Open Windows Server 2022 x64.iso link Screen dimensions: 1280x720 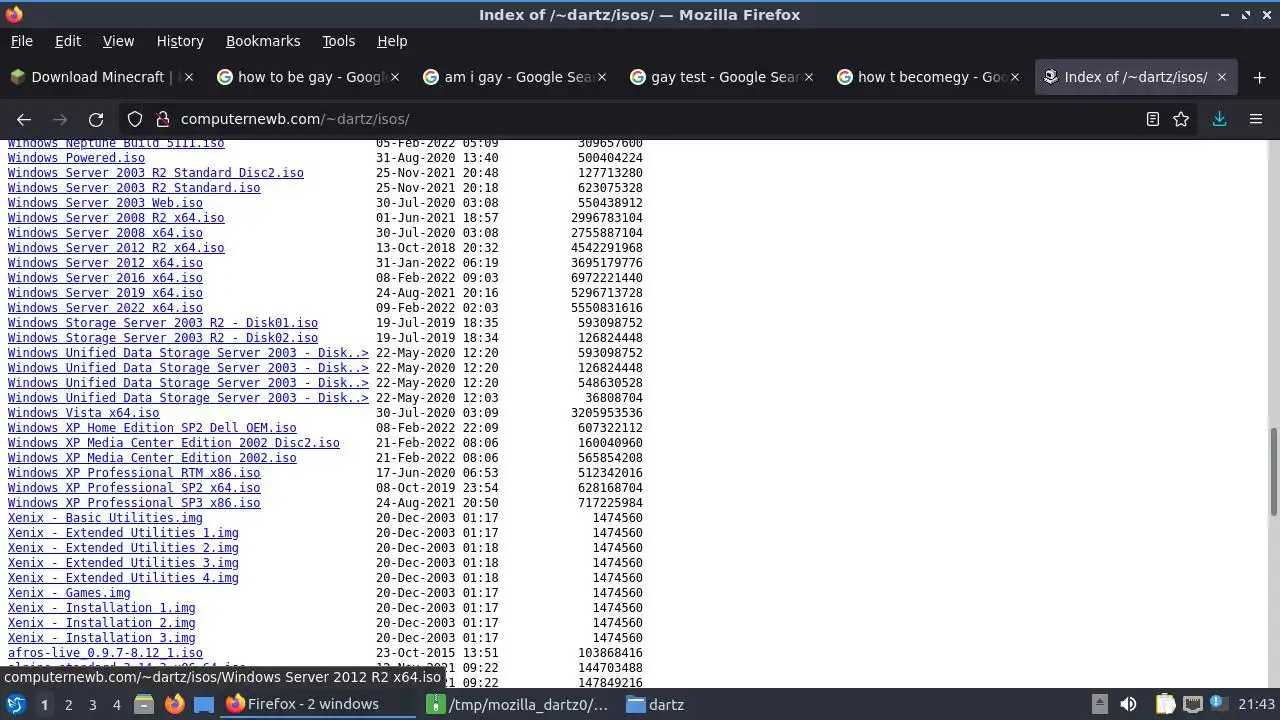click(105, 308)
